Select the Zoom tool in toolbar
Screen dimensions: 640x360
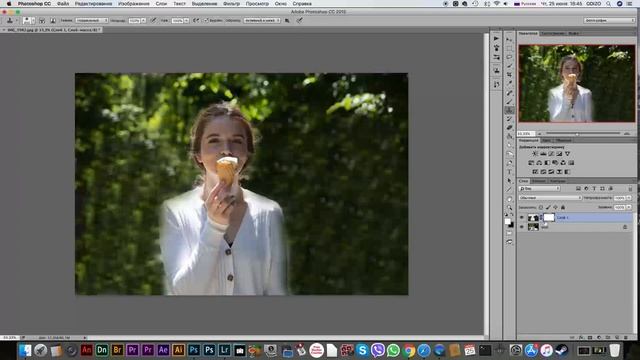[x=509, y=207]
